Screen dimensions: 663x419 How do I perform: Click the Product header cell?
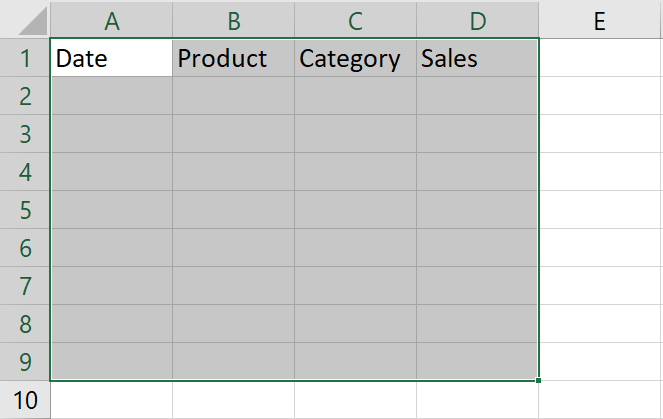pos(233,58)
